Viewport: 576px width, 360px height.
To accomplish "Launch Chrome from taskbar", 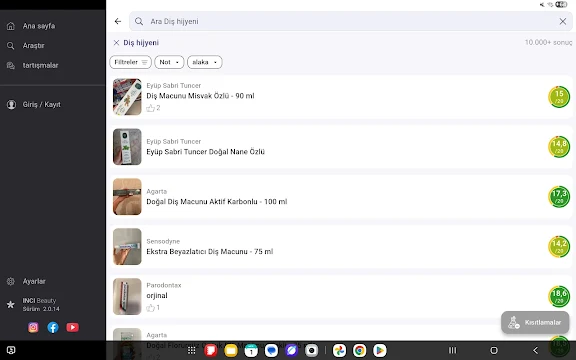I will tap(360, 350).
